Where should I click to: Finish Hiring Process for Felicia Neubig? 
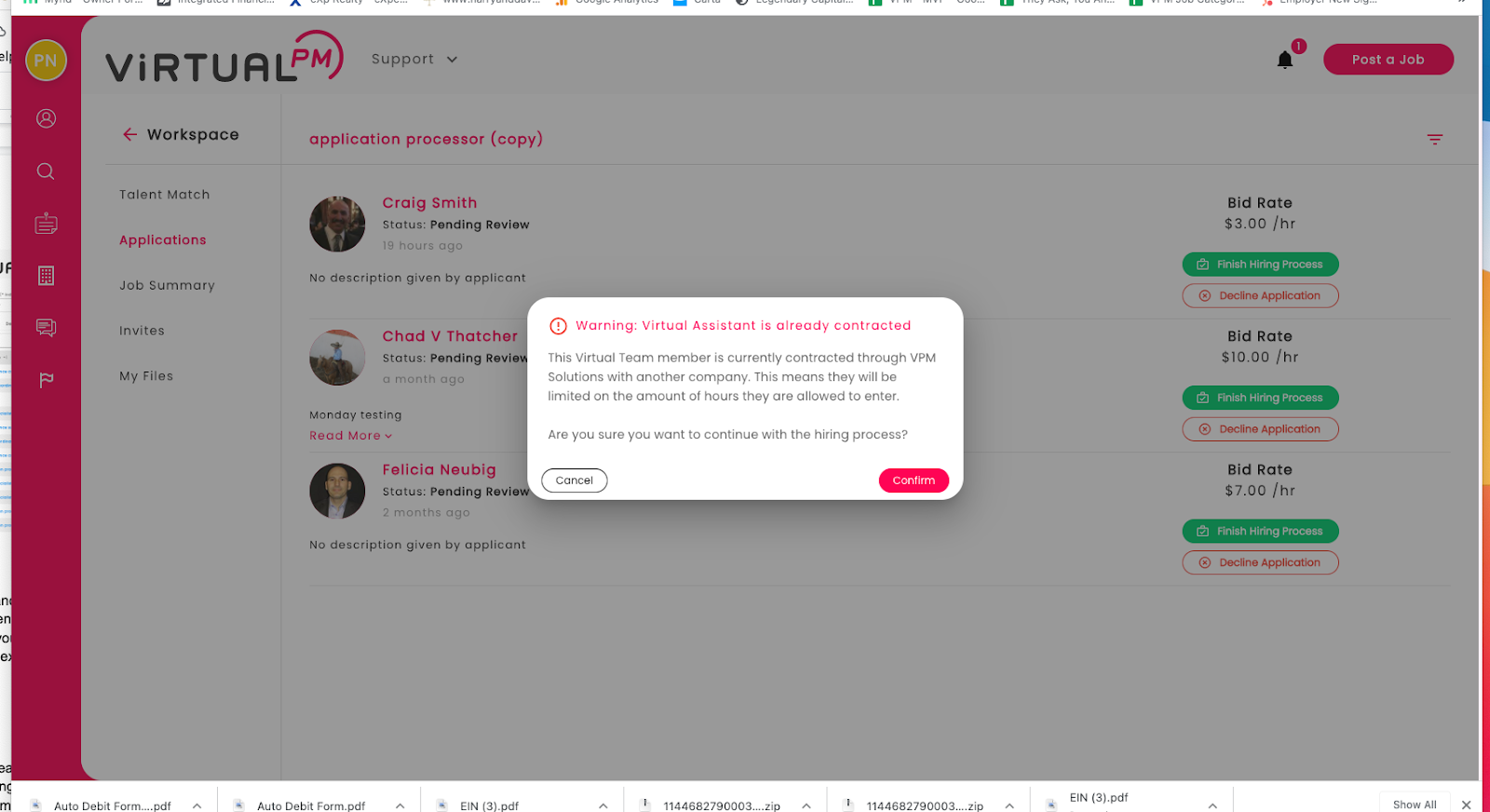click(x=1260, y=532)
